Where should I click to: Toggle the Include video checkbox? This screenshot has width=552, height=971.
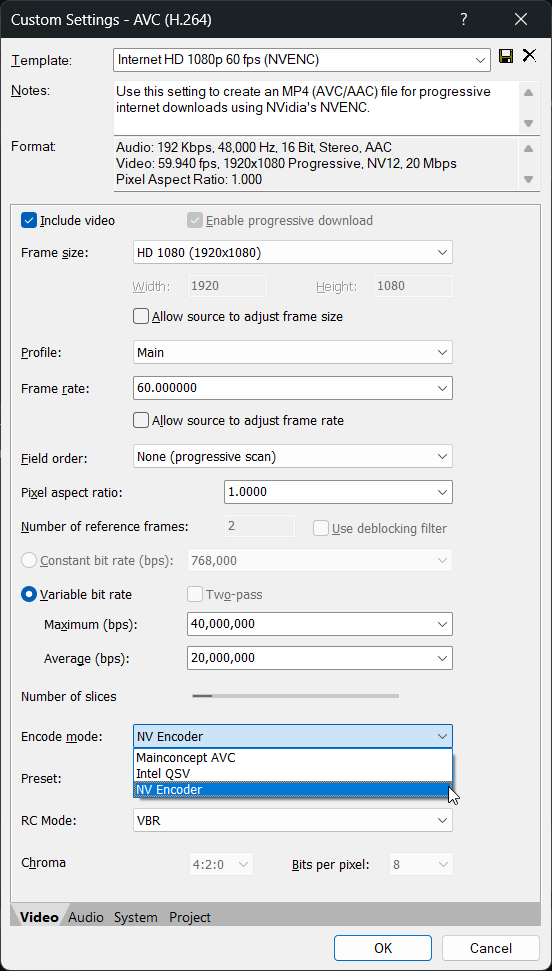pyautogui.click(x=29, y=220)
